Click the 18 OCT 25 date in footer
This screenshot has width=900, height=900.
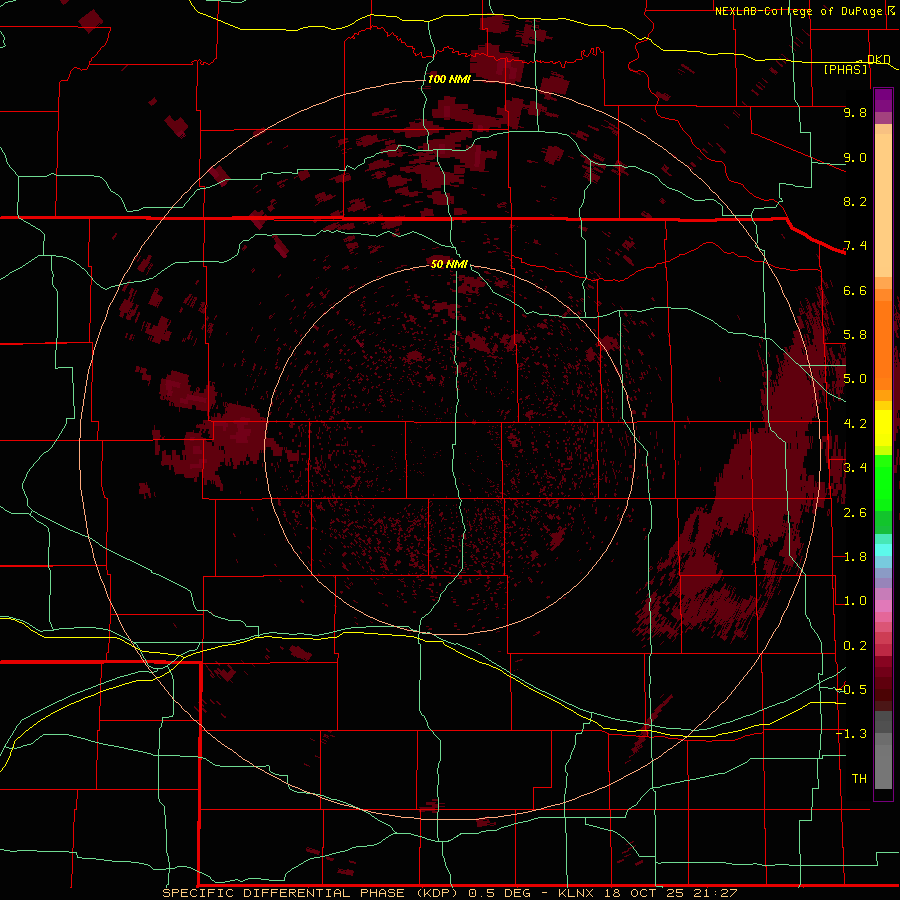tap(643, 893)
